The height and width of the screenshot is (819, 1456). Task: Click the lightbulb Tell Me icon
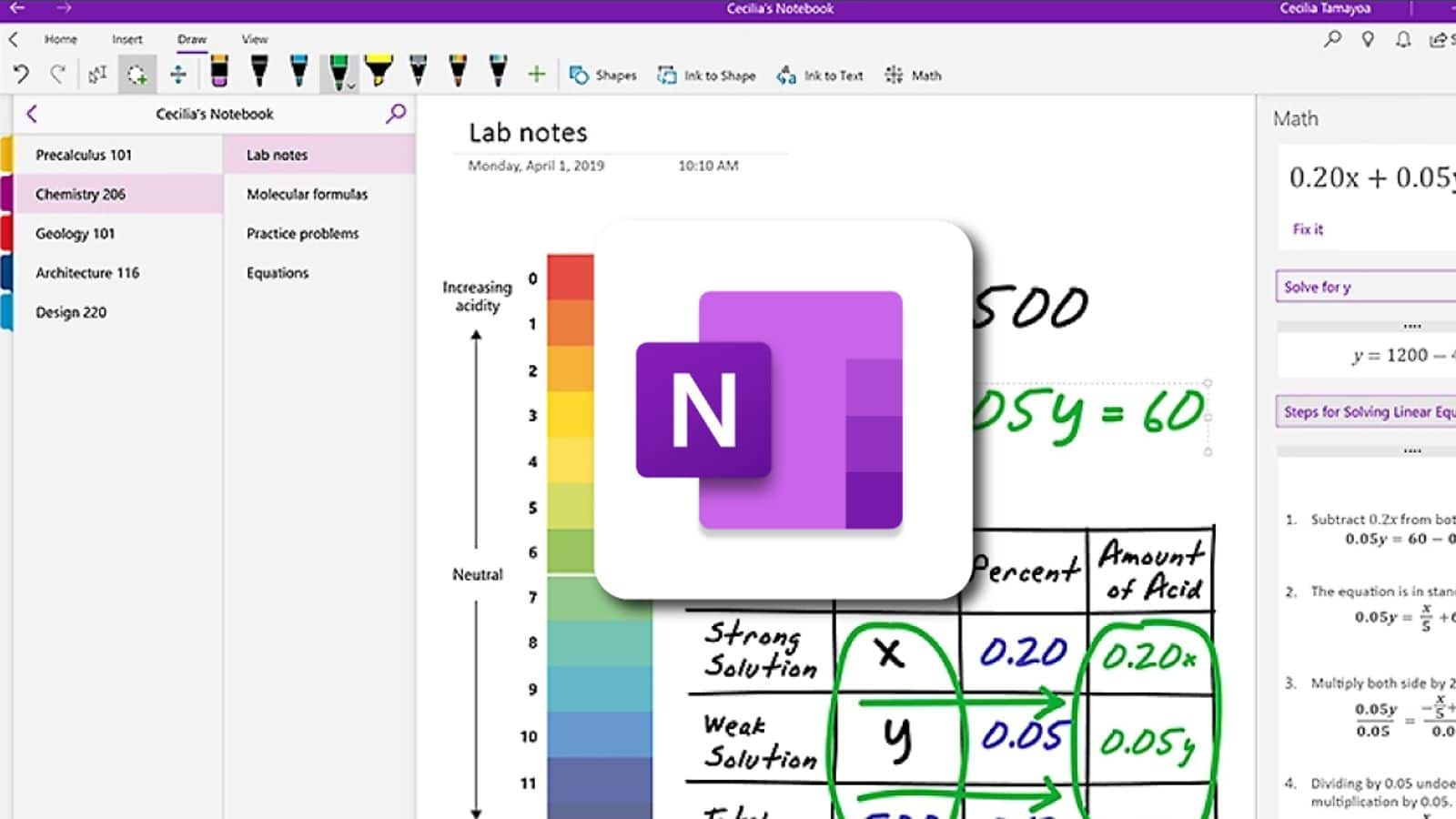[1368, 39]
